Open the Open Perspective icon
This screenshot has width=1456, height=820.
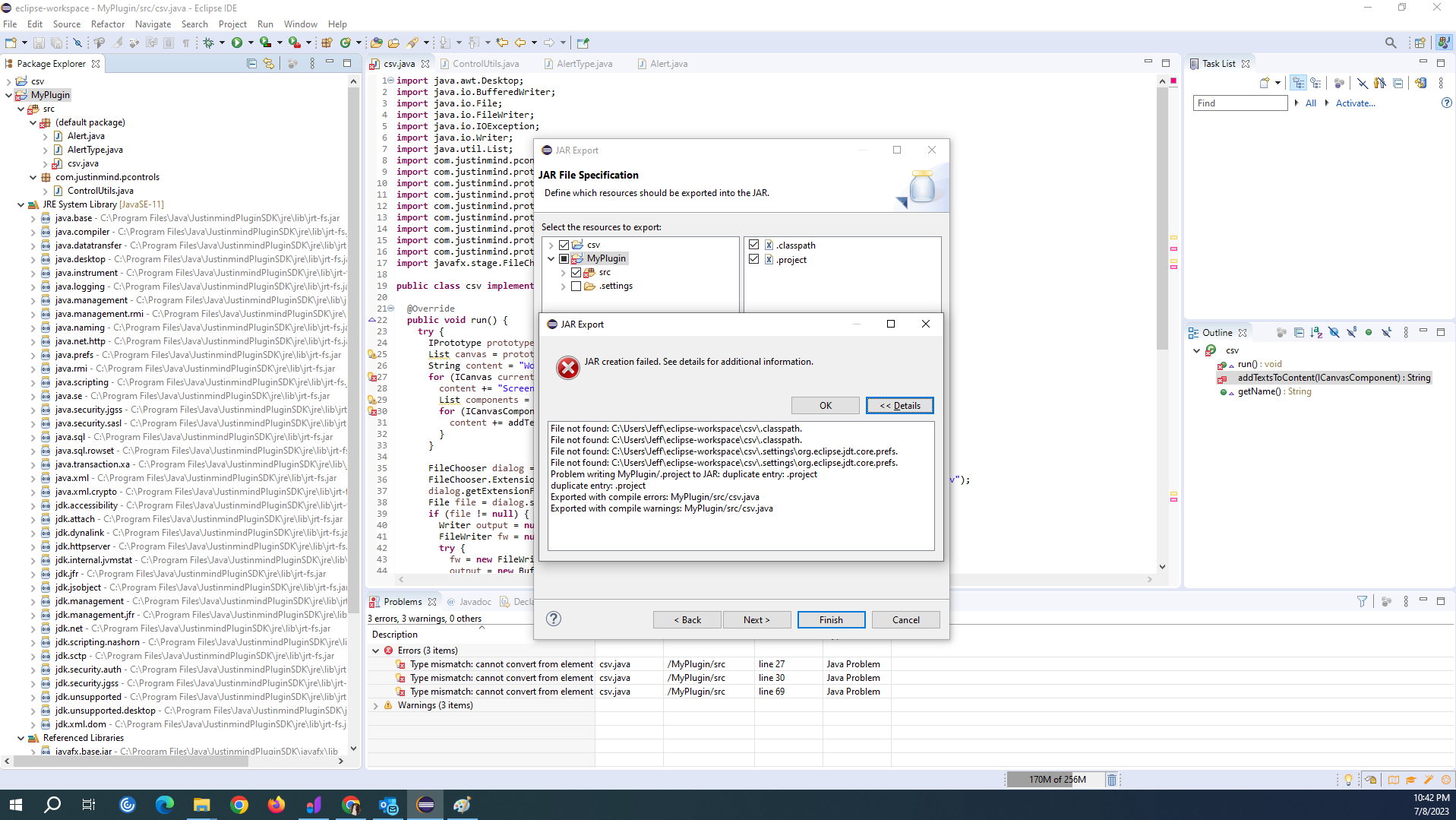pos(1420,43)
